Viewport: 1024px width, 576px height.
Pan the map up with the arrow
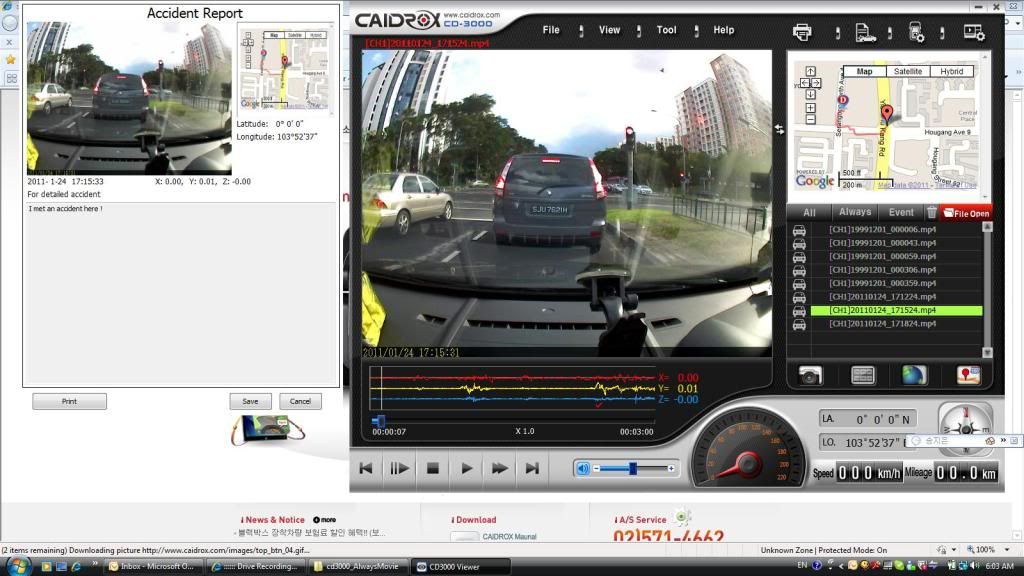810,71
